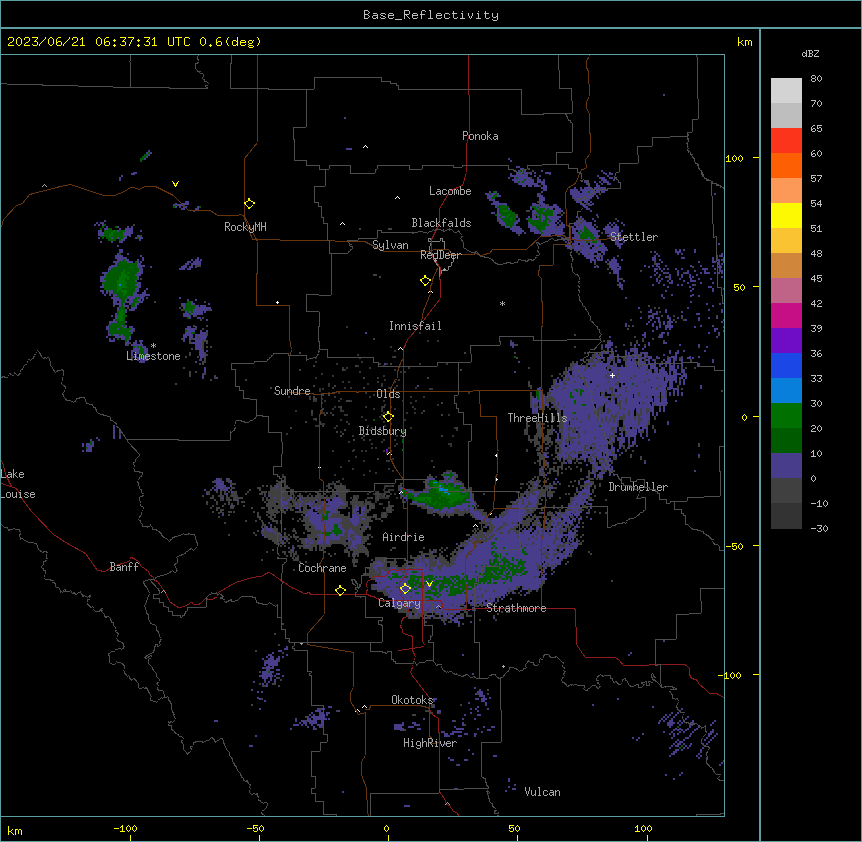
Task: Click the dBZ legend heading
Action: pos(810,54)
